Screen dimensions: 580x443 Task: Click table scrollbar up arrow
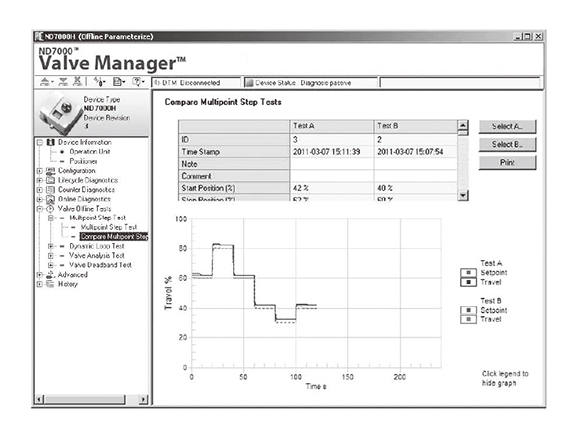pyautogui.click(x=463, y=125)
